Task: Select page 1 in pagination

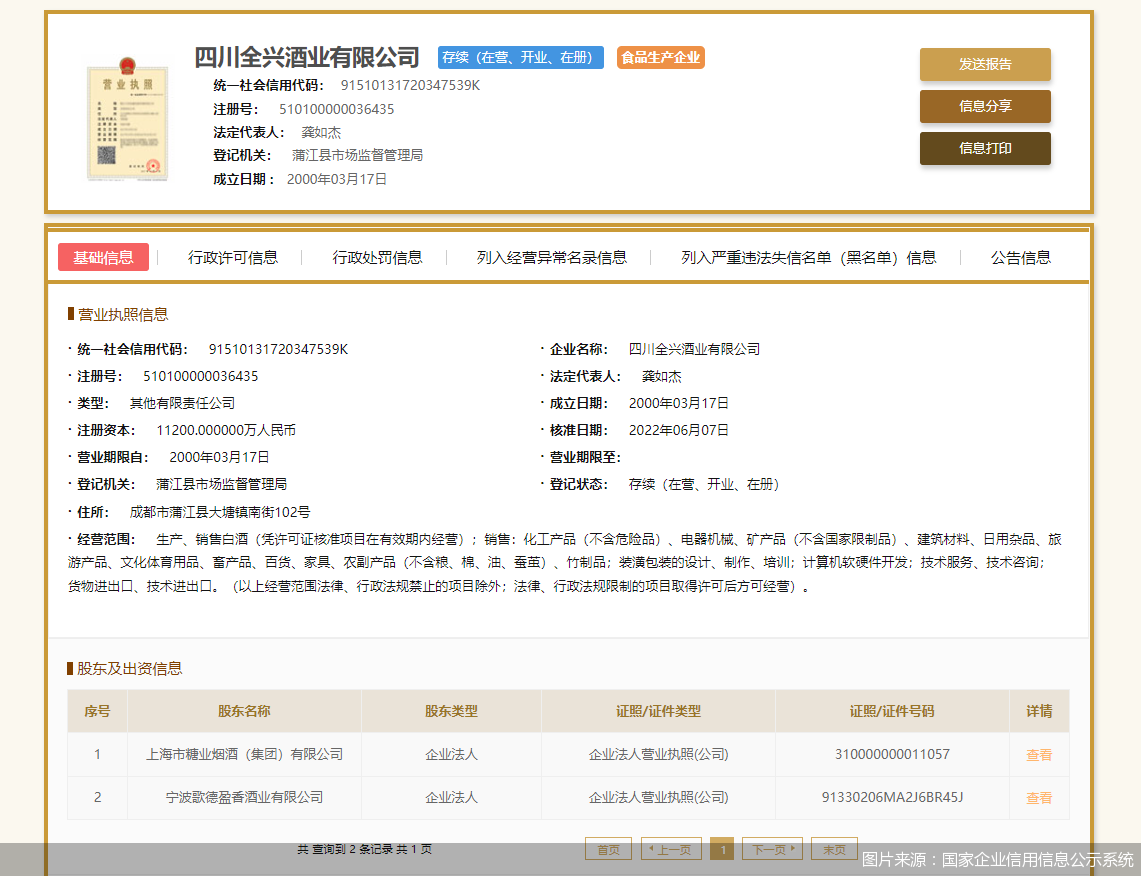Action: [x=722, y=849]
